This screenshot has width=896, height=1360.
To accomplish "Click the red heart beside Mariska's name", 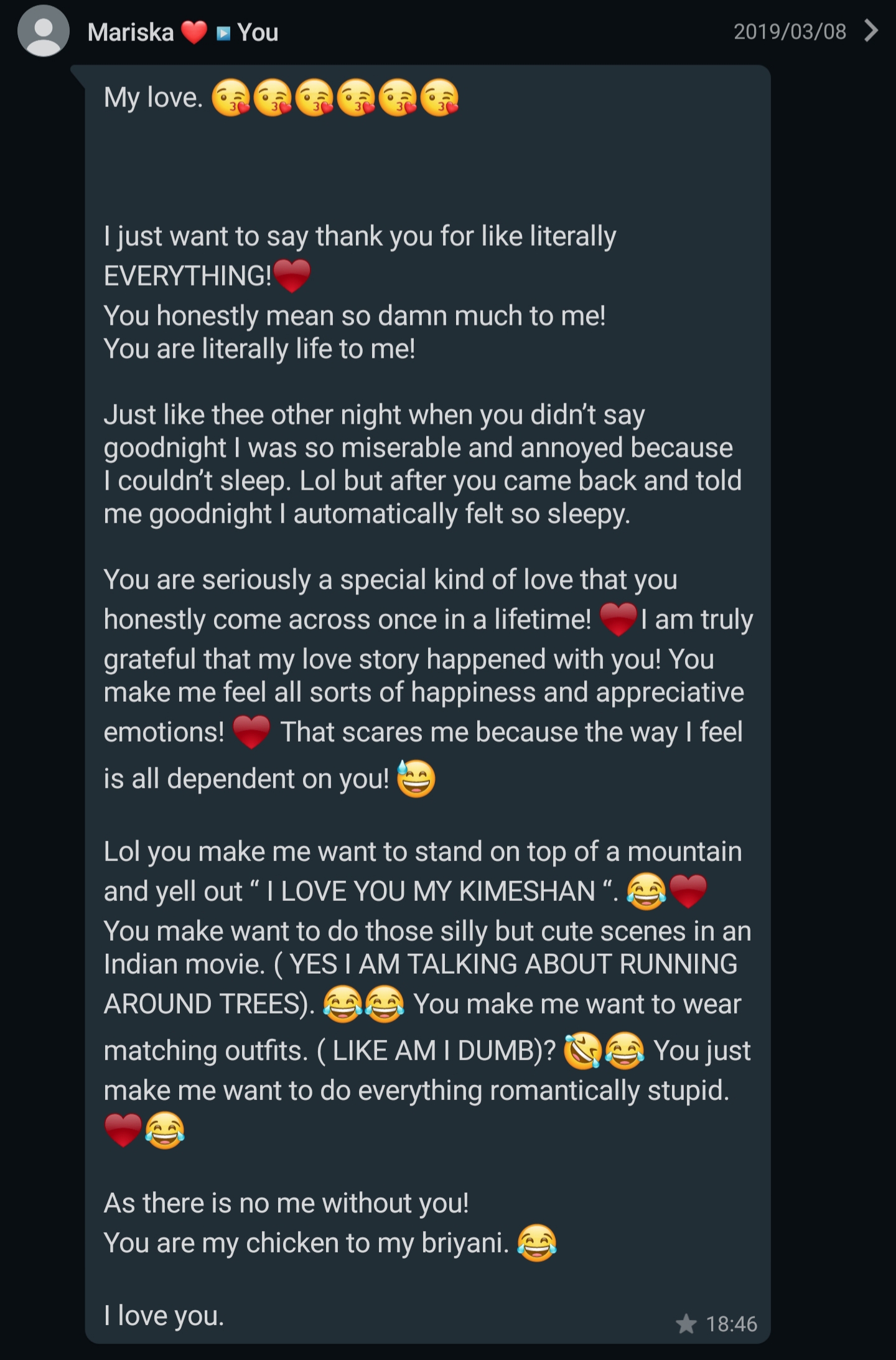I will click(x=194, y=32).
